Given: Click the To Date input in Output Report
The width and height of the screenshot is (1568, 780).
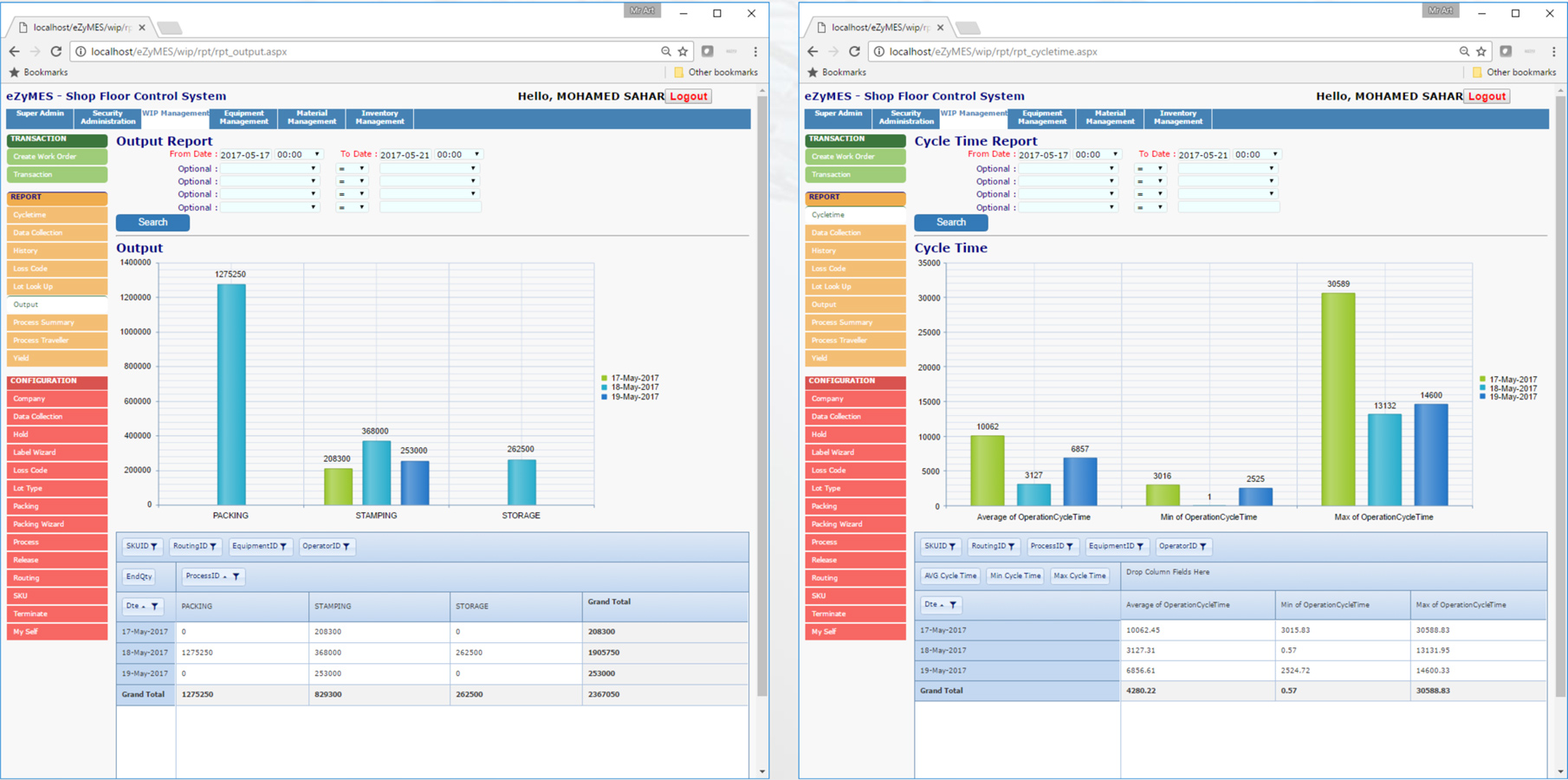Looking at the screenshot, I should [x=405, y=155].
